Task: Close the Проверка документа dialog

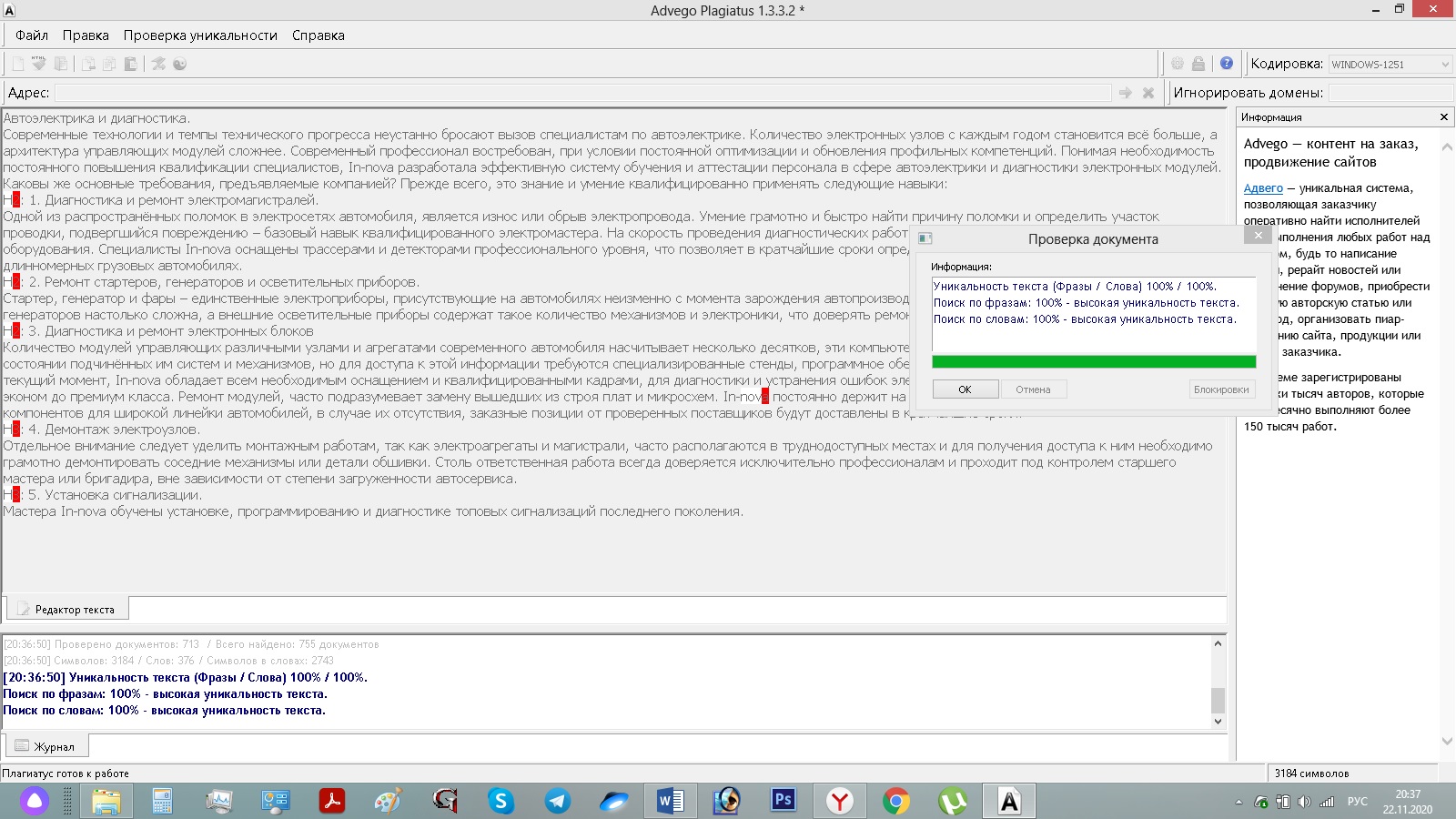Action: [x=1258, y=236]
